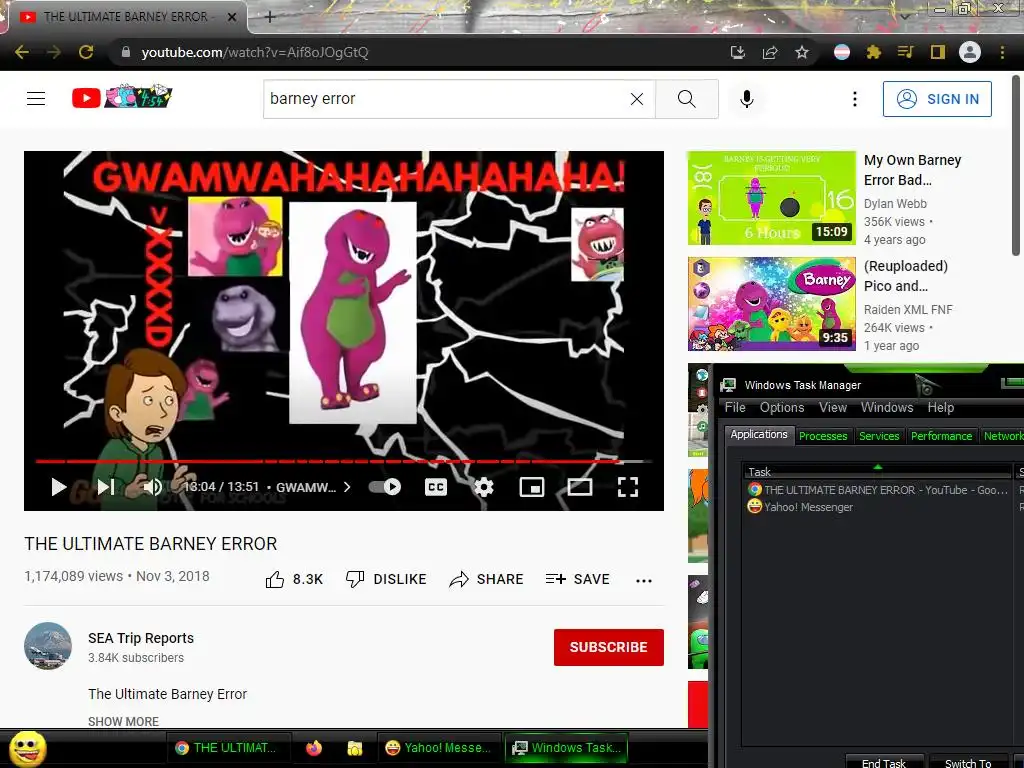
Task: Open View menu in Task Manager
Action: click(x=833, y=408)
